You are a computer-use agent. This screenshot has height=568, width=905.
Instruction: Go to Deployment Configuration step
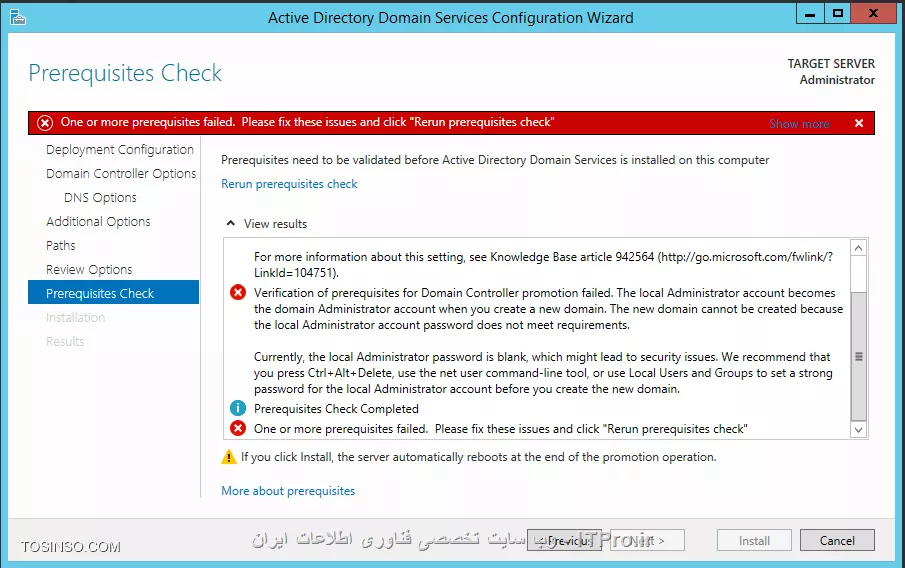pos(119,150)
